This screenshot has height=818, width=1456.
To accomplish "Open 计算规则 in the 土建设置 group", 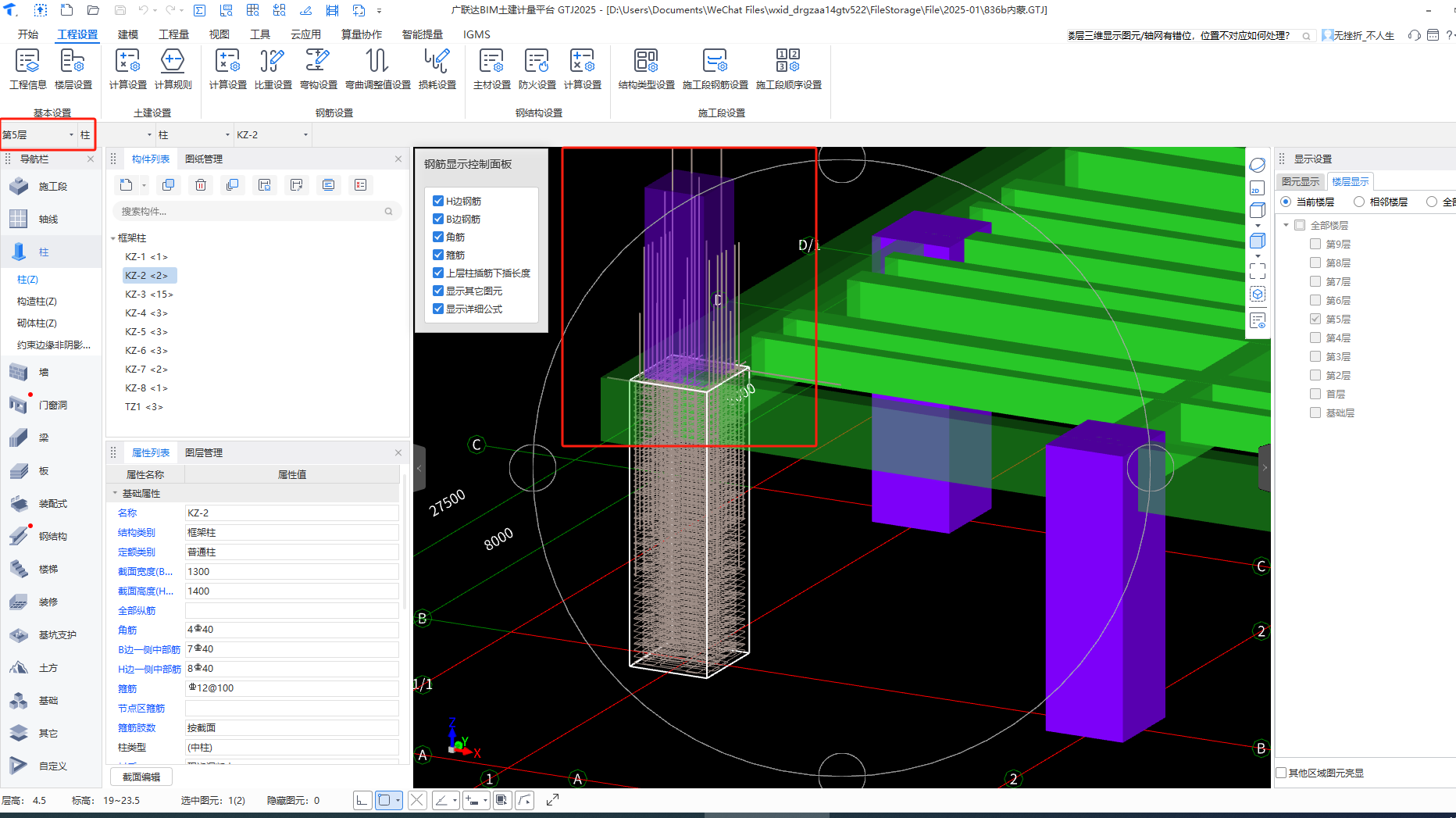I will (x=173, y=69).
